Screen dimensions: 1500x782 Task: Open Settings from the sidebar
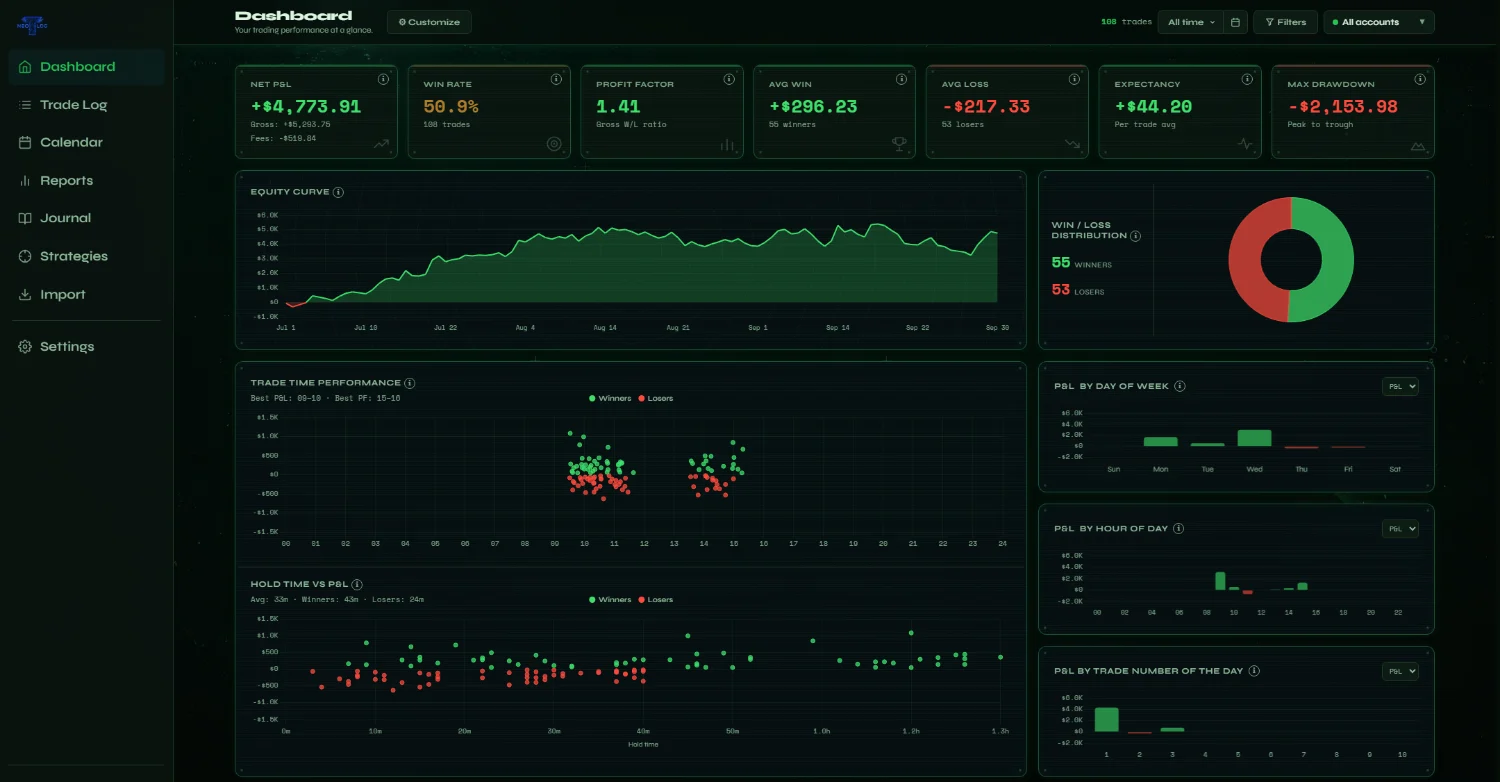(86, 347)
